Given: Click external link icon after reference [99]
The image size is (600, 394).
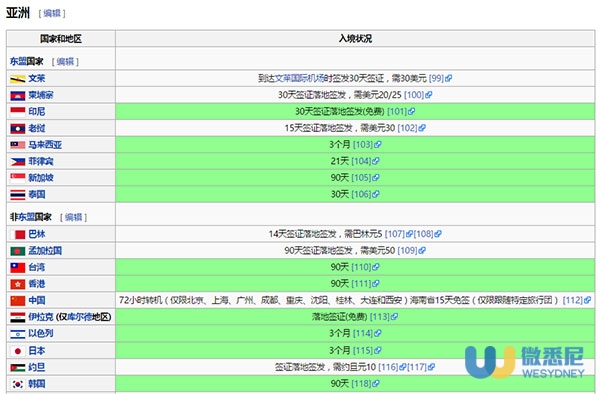Looking at the screenshot, I should coord(448,78).
